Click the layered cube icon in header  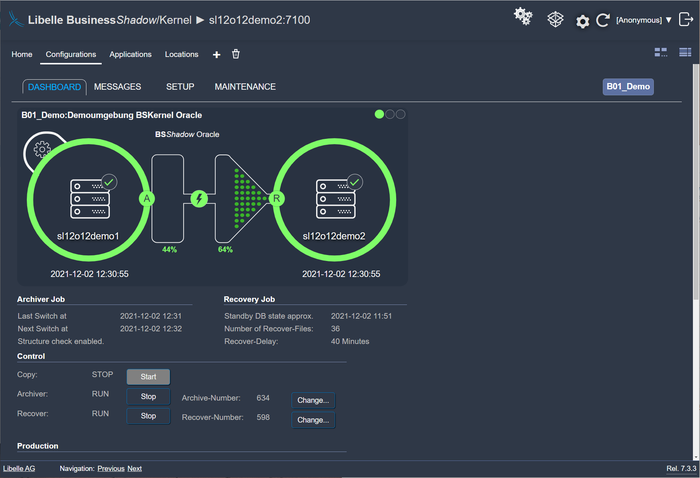point(555,19)
